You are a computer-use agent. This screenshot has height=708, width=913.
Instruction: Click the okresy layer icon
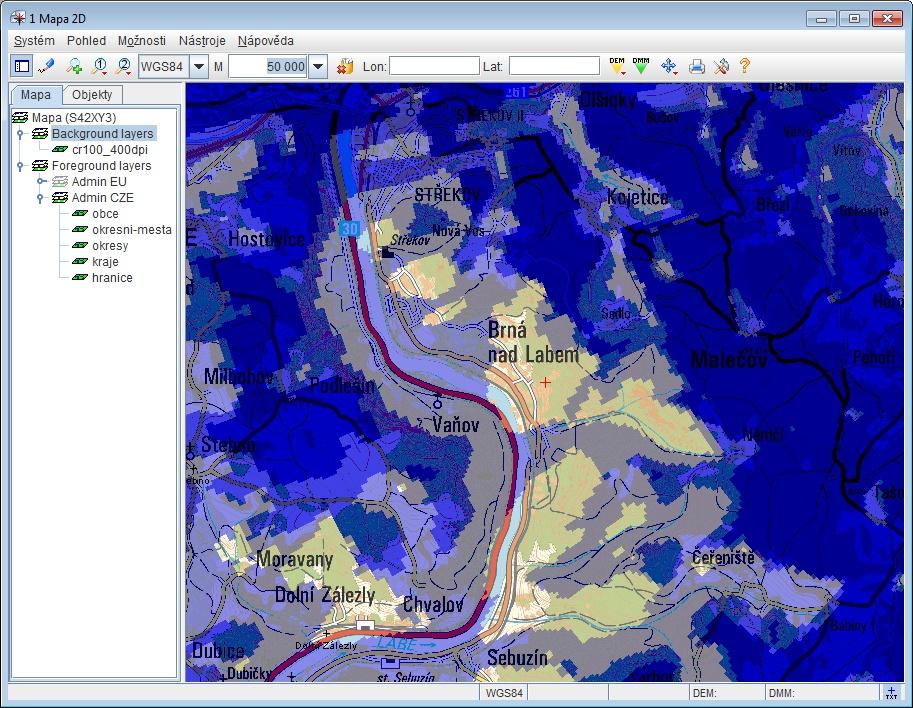tap(80, 246)
